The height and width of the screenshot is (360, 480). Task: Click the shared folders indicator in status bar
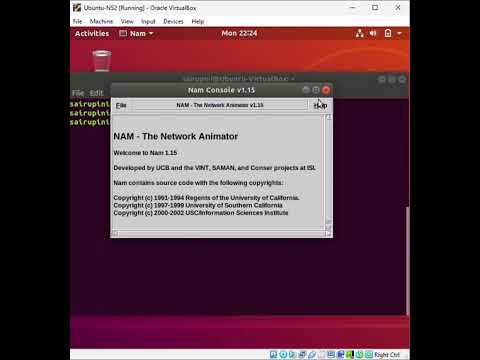pyautogui.click(x=322, y=355)
